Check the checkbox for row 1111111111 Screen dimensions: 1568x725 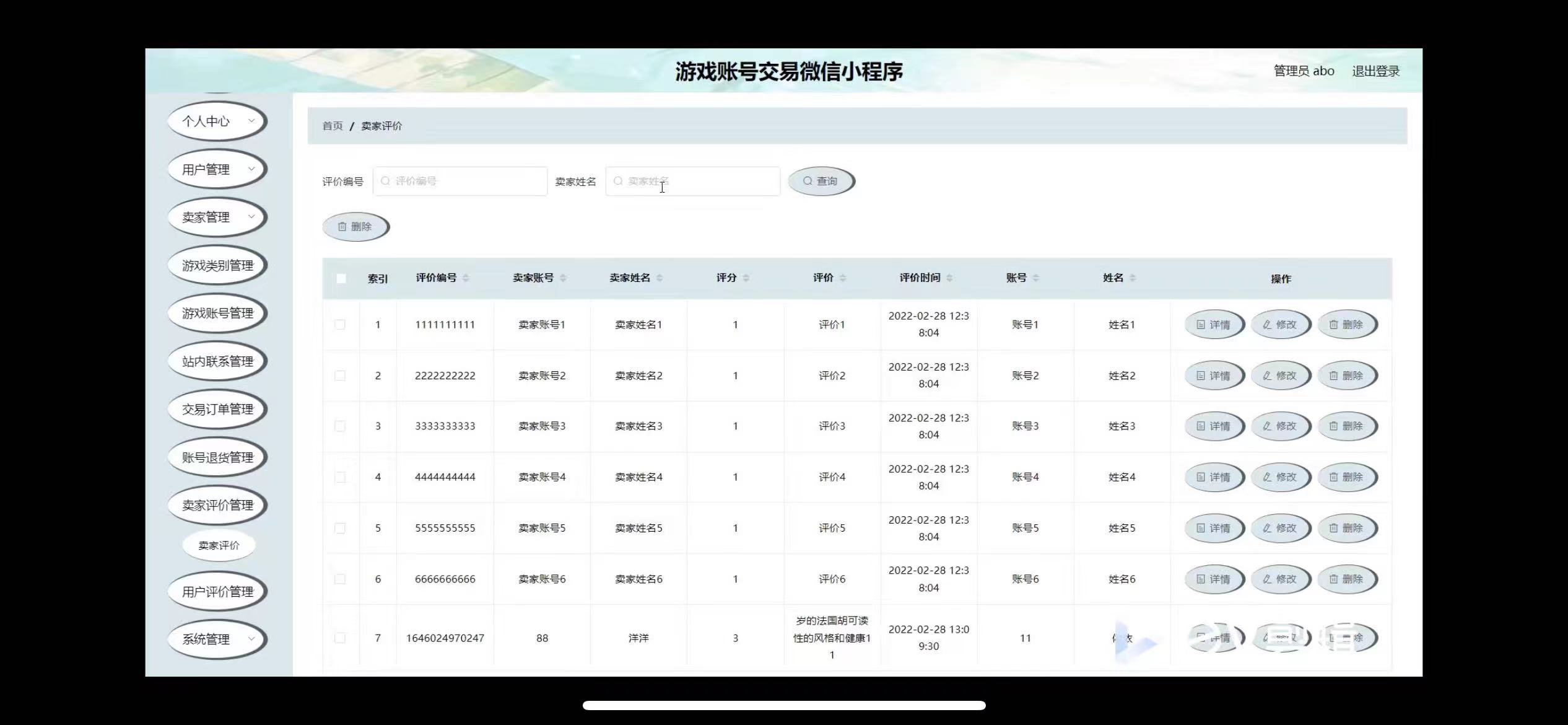tap(340, 325)
